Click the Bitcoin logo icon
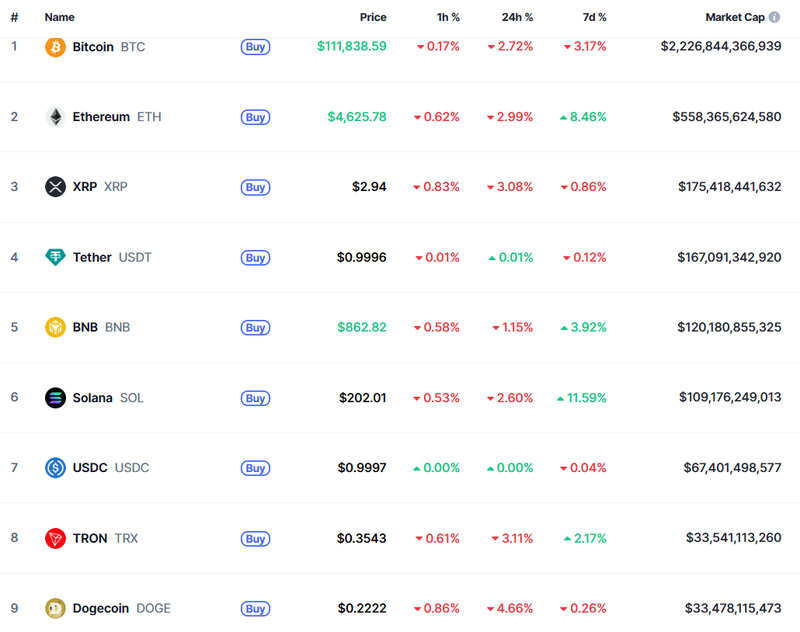Screen dimensions: 800x632 click(x=56, y=47)
